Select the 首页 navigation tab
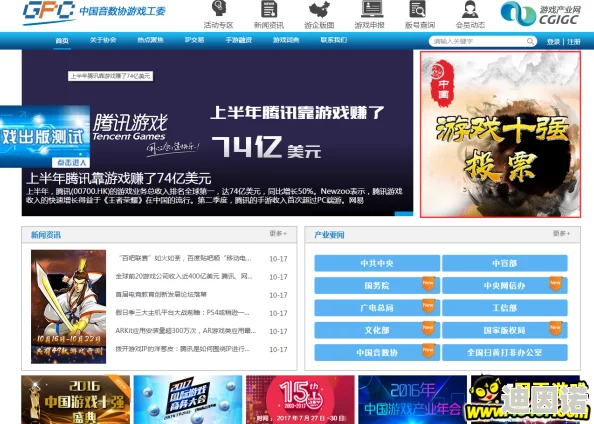The image size is (594, 424). [x=62, y=41]
